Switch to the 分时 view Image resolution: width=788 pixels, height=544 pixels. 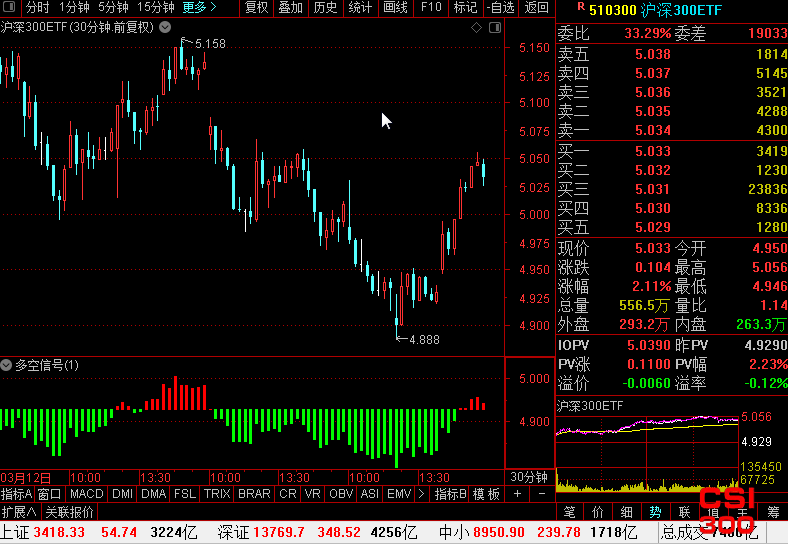(x=38, y=7)
